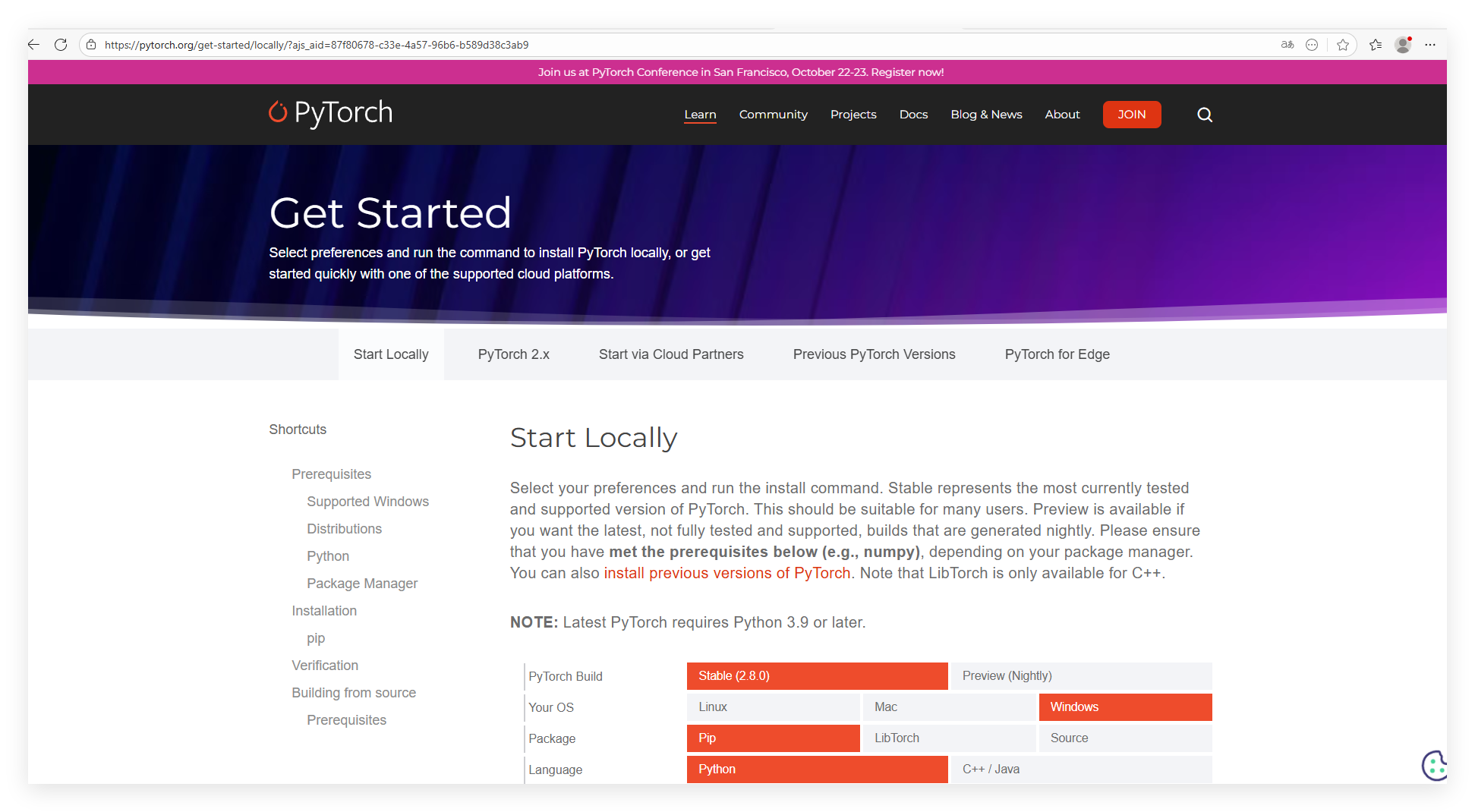The image size is (1475, 812).
Task: Click the red JOIN button
Action: point(1131,115)
